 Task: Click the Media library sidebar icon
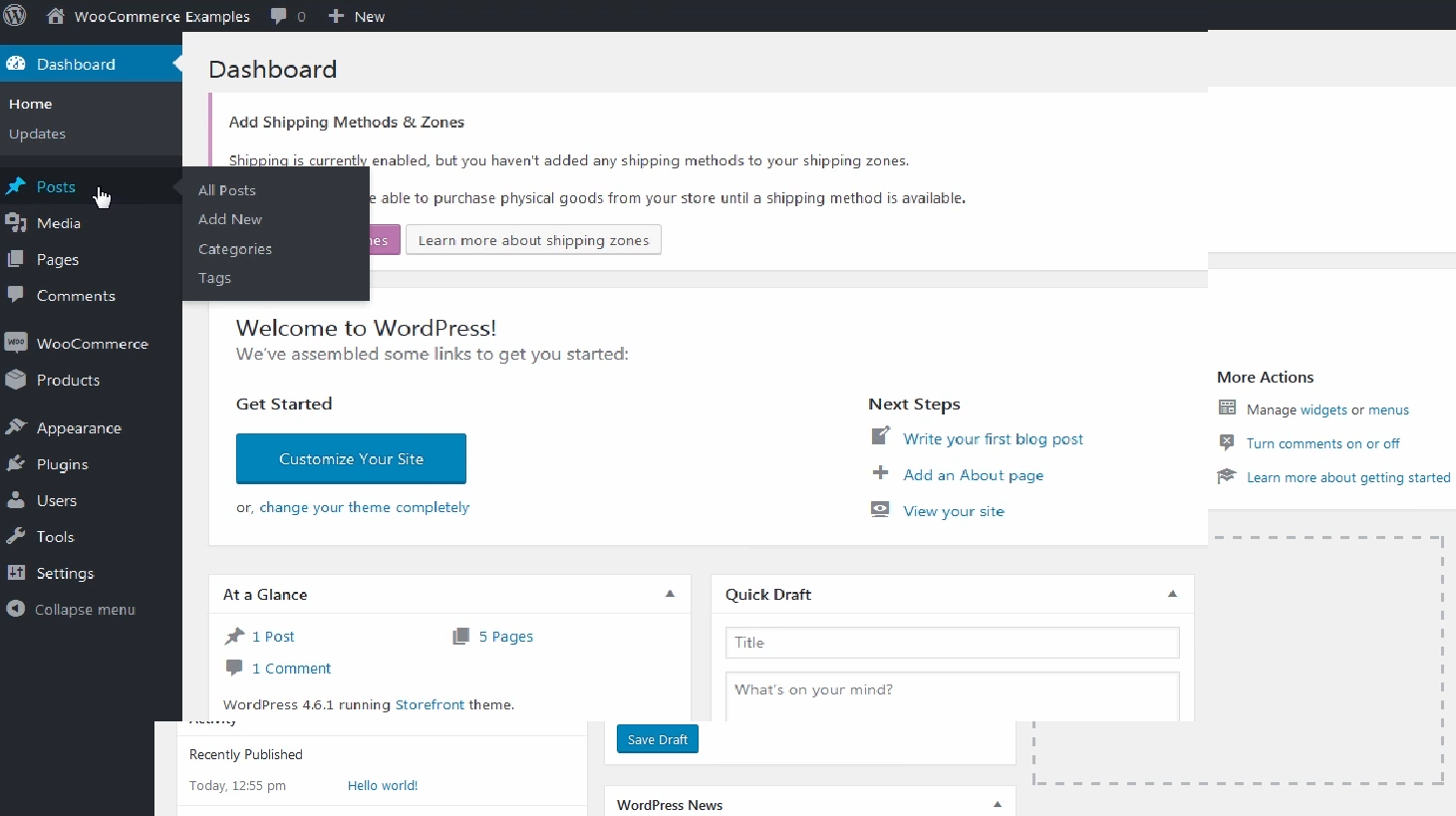(16, 223)
